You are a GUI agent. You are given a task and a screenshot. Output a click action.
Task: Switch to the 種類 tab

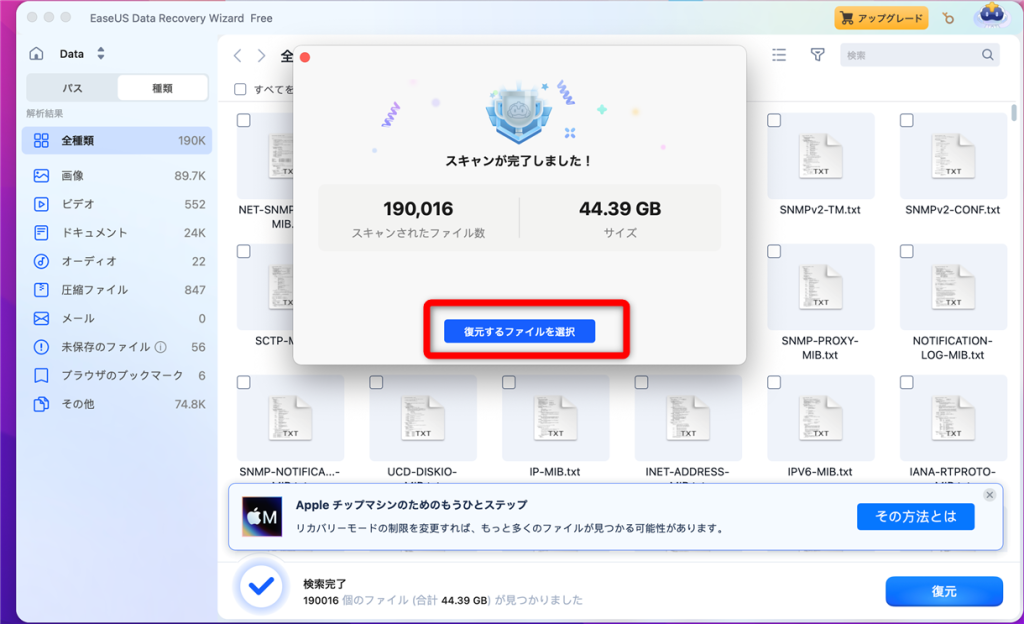point(162,88)
